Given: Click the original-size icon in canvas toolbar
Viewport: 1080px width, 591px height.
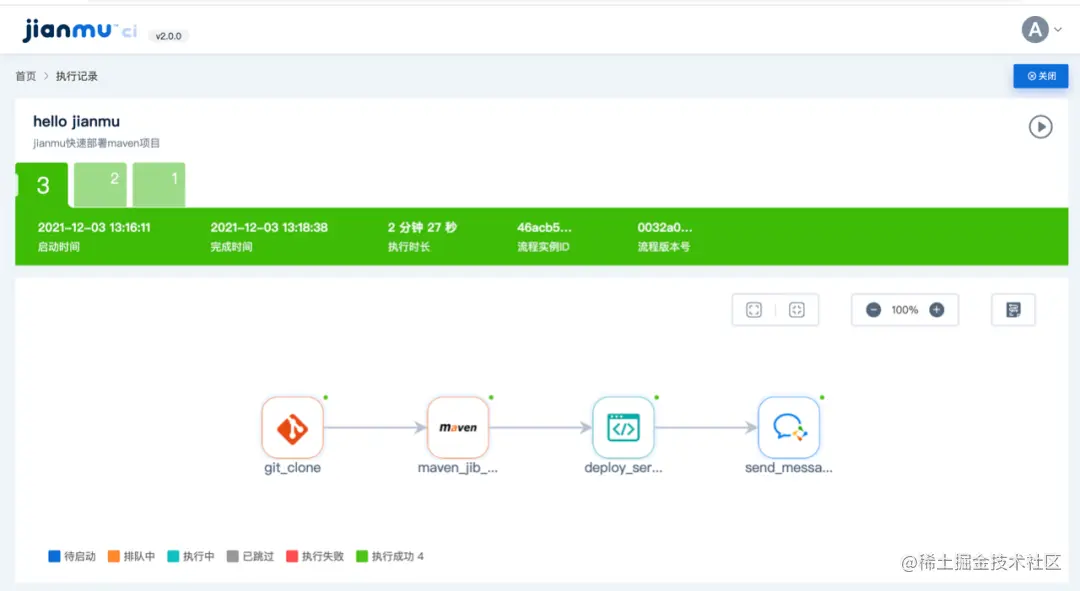Looking at the screenshot, I should pyautogui.click(x=797, y=310).
